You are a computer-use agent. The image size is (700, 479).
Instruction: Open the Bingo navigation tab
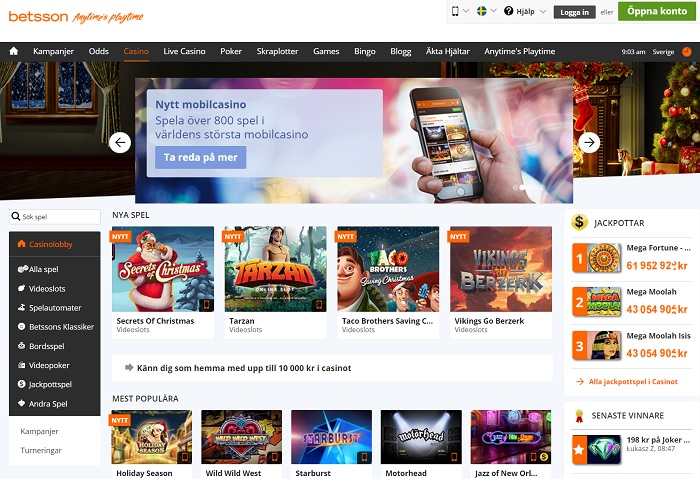tap(365, 51)
